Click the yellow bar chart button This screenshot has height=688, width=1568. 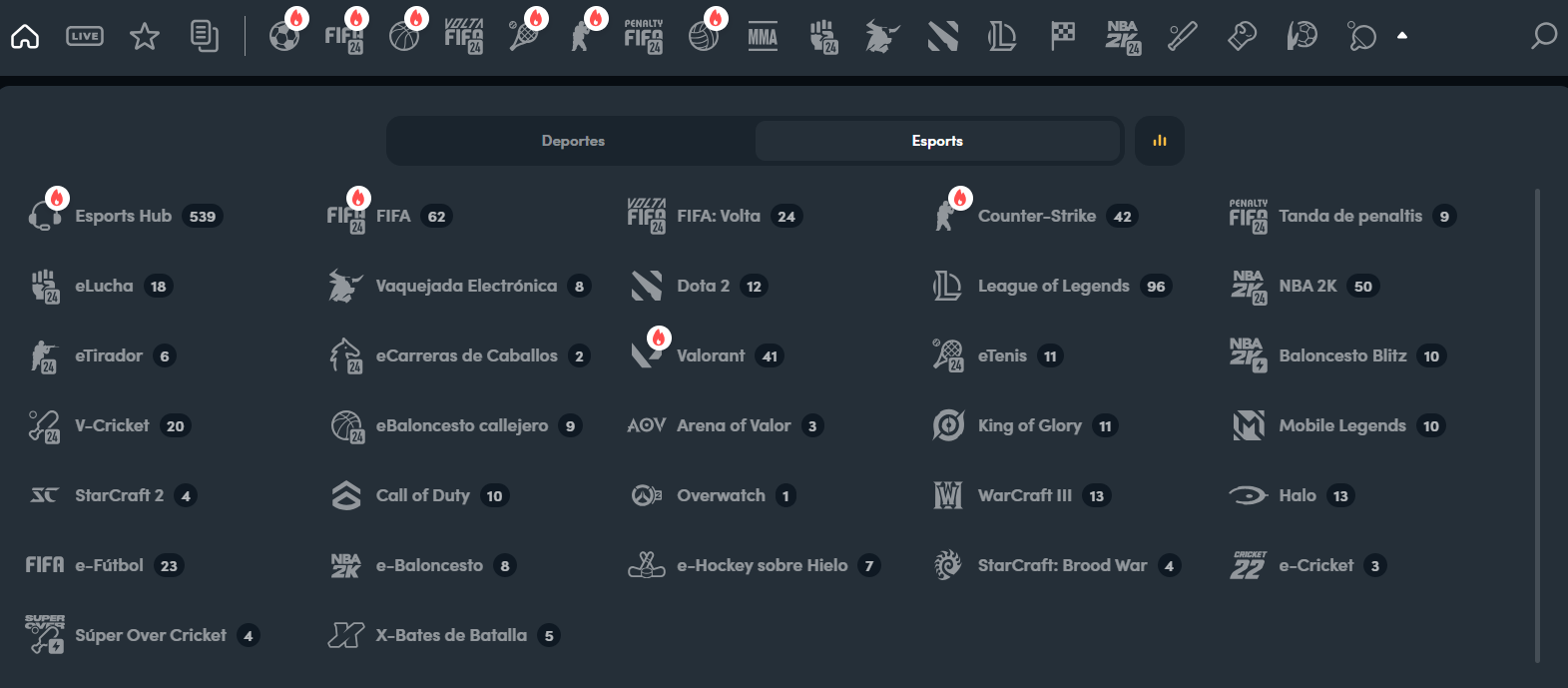(x=1160, y=141)
